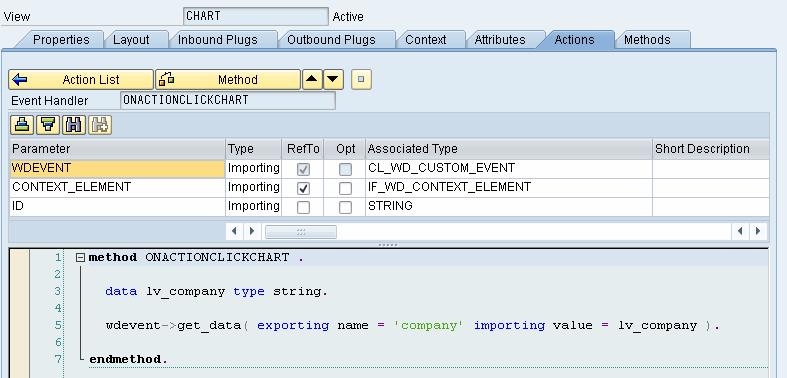
Task: Click the View name field CHART
Action: (255, 16)
